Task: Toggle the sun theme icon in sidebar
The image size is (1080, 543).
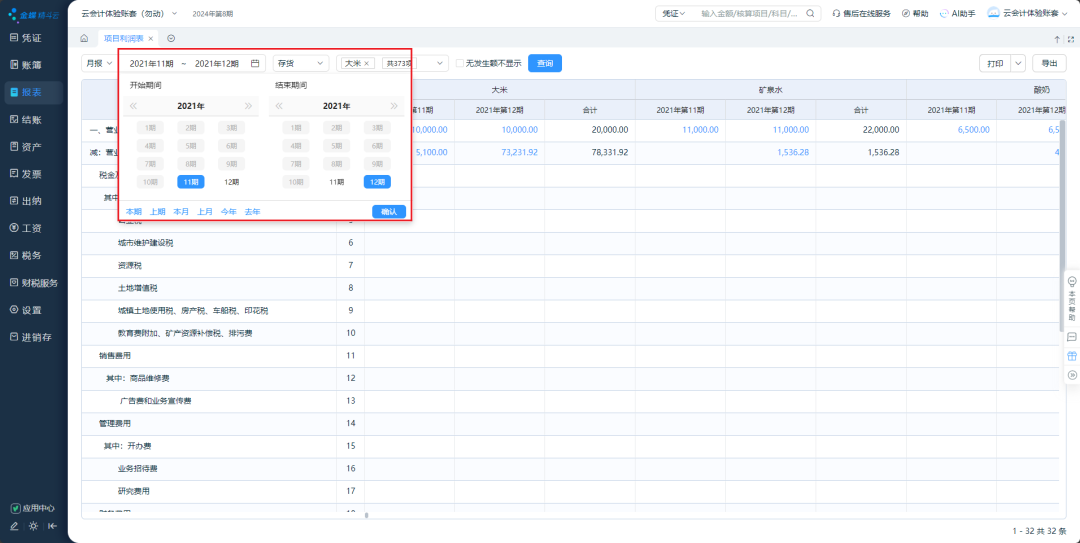Action: click(x=33, y=526)
